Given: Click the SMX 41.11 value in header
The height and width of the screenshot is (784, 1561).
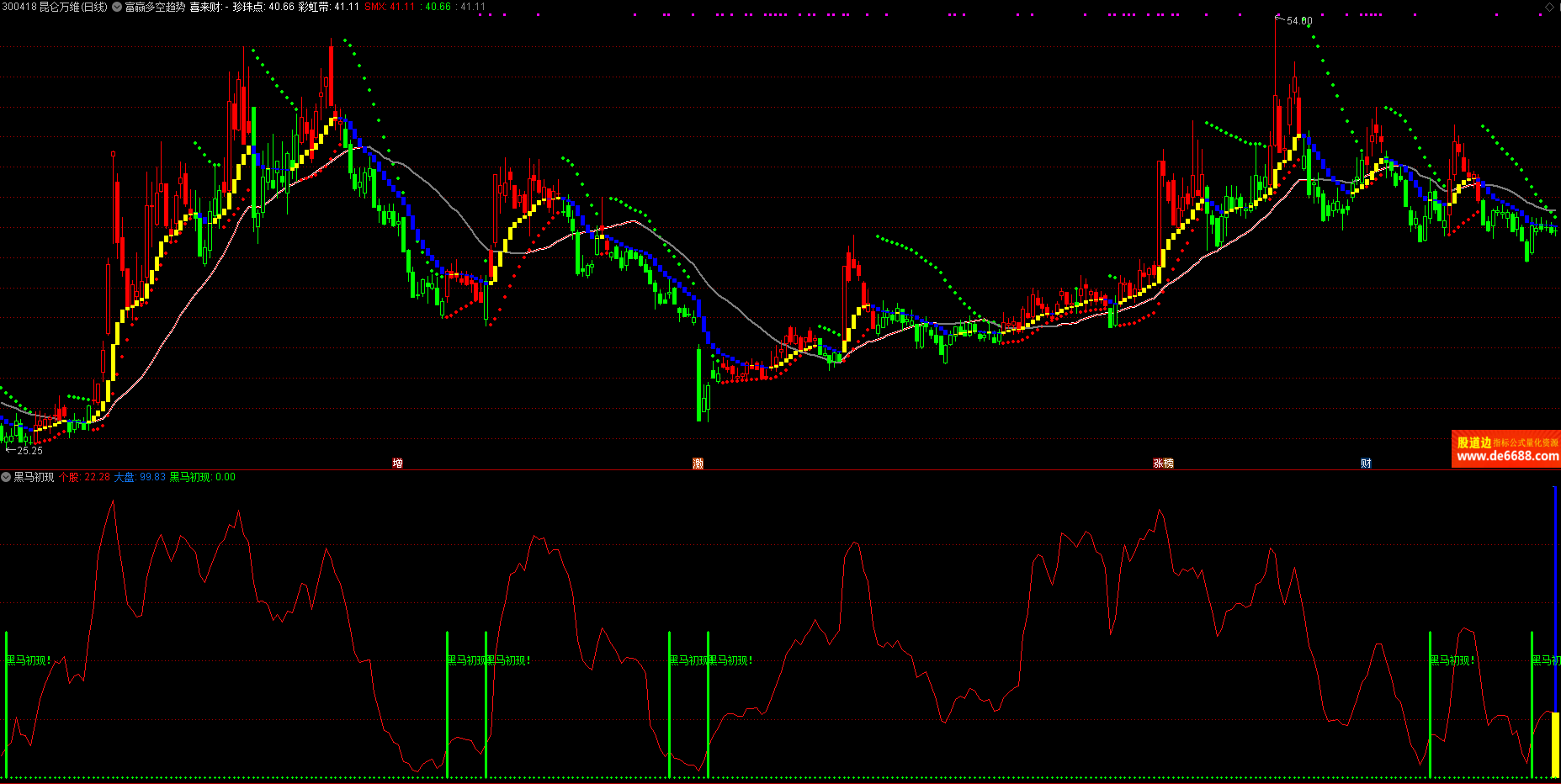Looking at the screenshot, I should (x=390, y=7).
